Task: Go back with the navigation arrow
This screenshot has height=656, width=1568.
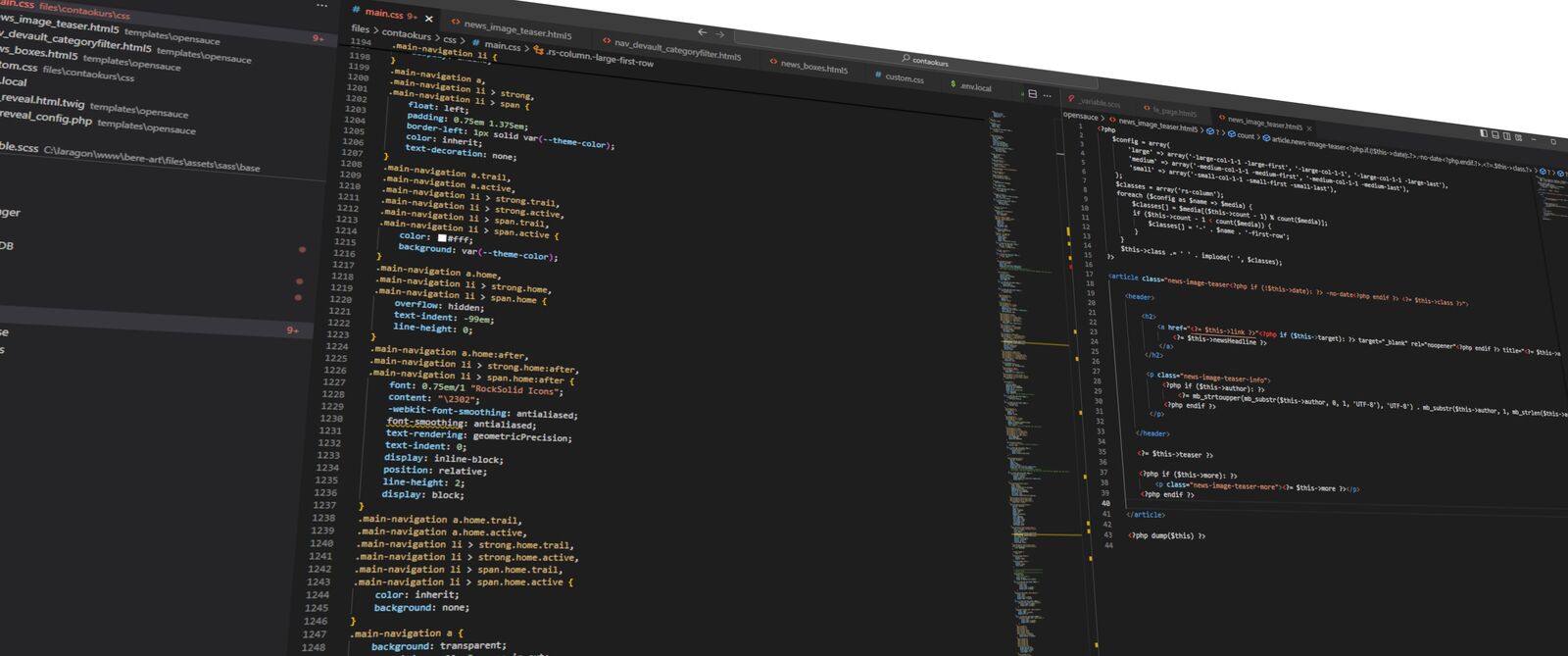Action: tap(702, 32)
